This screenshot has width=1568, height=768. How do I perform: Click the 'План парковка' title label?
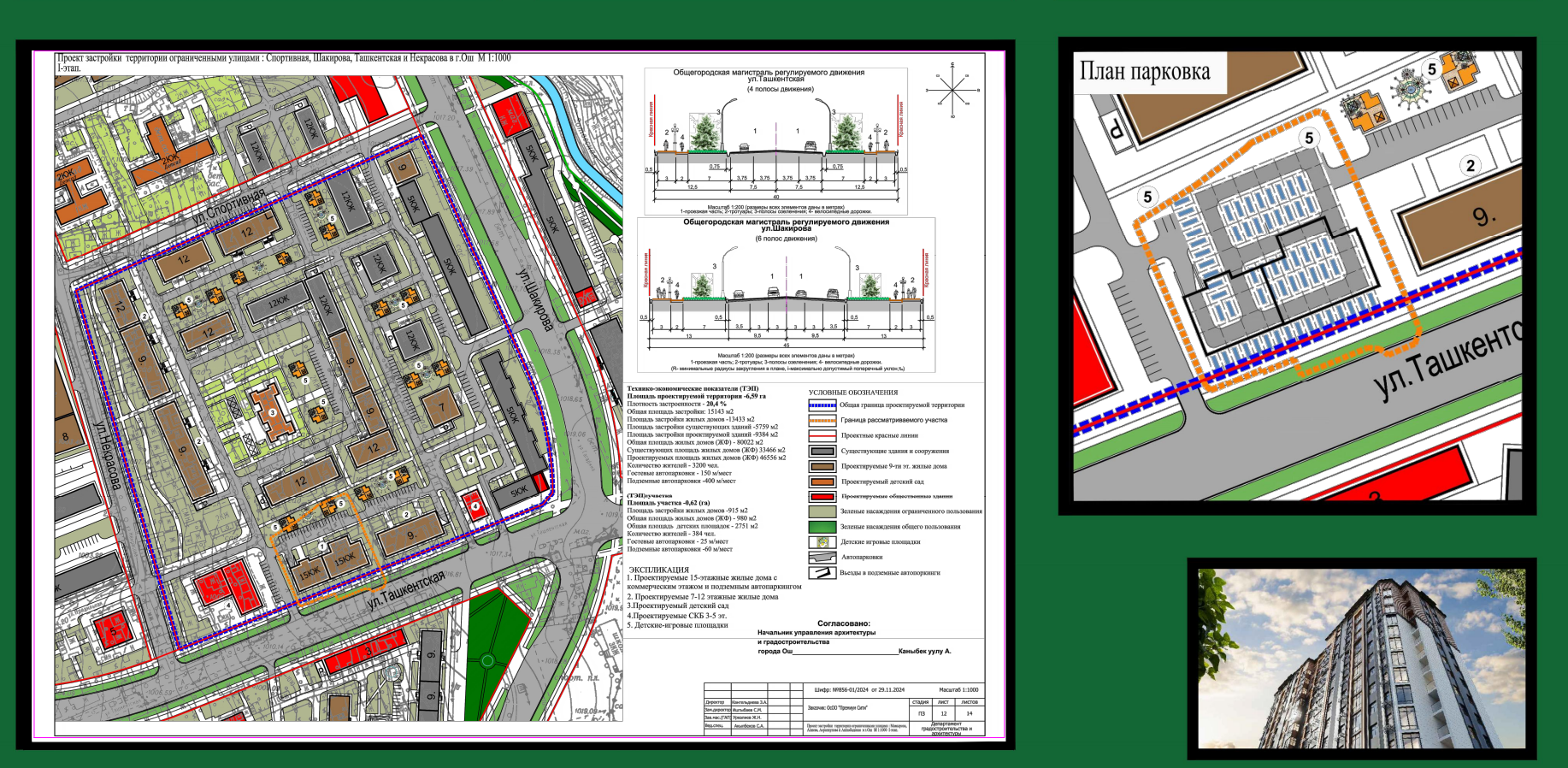[1145, 71]
